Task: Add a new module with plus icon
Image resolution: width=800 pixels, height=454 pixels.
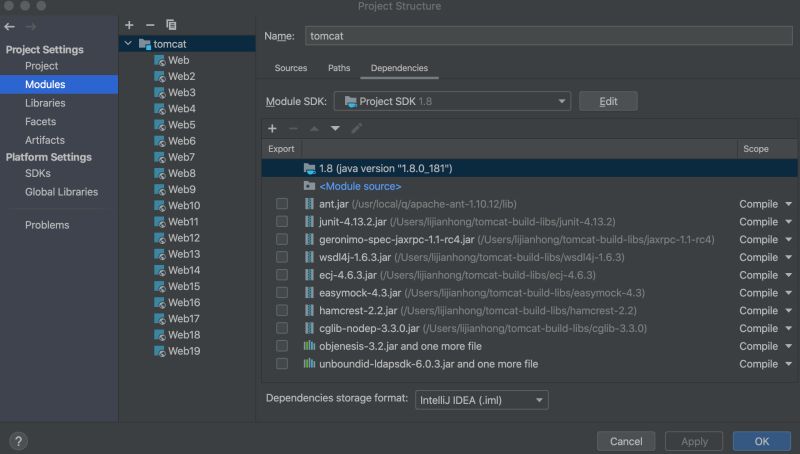Action: point(129,25)
